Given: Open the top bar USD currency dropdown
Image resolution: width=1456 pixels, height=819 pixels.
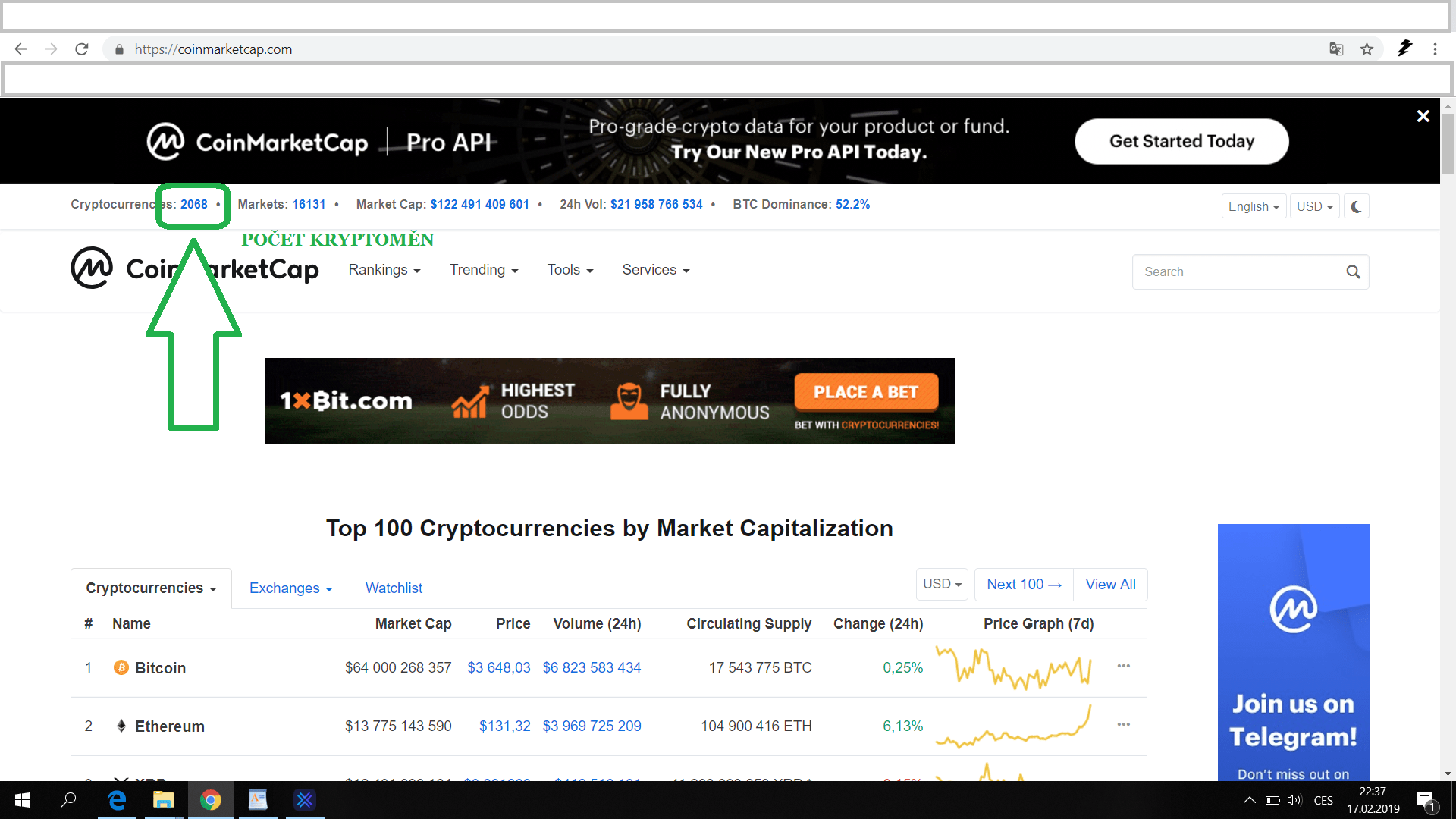Looking at the screenshot, I should [x=1315, y=206].
